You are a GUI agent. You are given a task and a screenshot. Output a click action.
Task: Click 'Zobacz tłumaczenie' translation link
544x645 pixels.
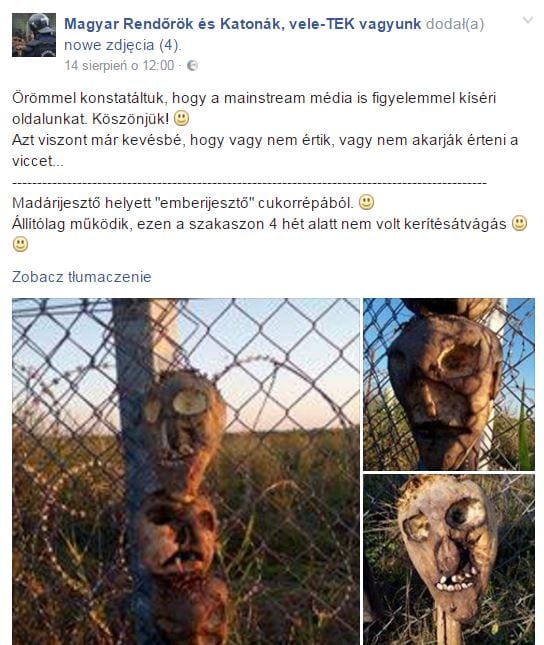[81, 277]
